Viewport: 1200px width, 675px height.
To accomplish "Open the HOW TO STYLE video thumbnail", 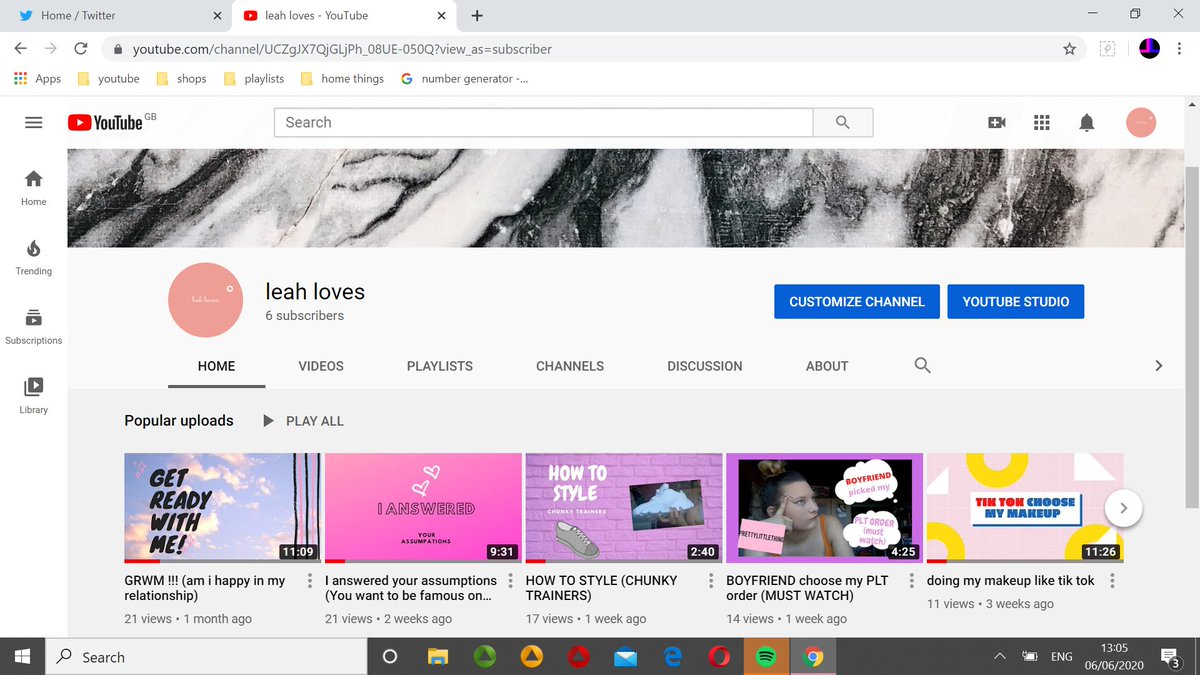I will (x=623, y=507).
